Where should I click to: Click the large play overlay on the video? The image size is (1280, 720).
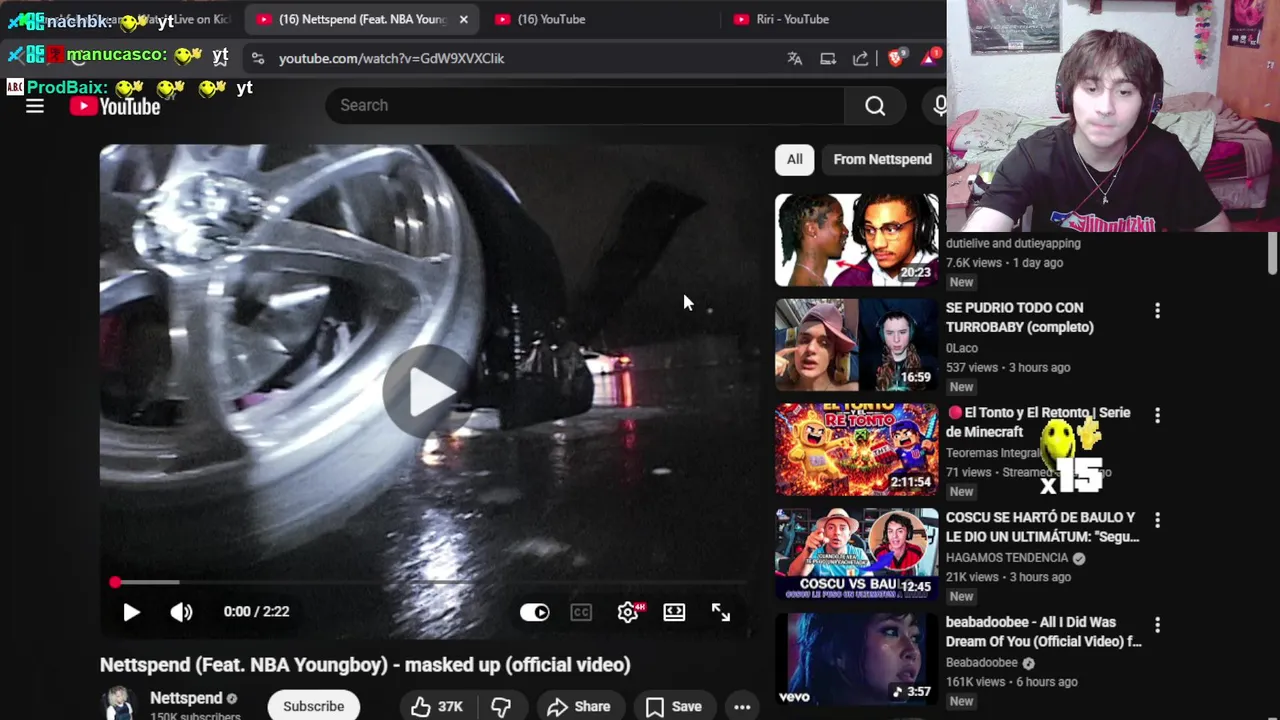430,392
